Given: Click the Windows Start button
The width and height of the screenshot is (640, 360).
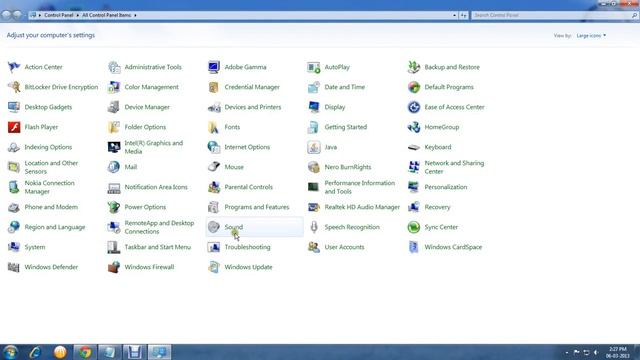Looking at the screenshot, I should 10,352.
